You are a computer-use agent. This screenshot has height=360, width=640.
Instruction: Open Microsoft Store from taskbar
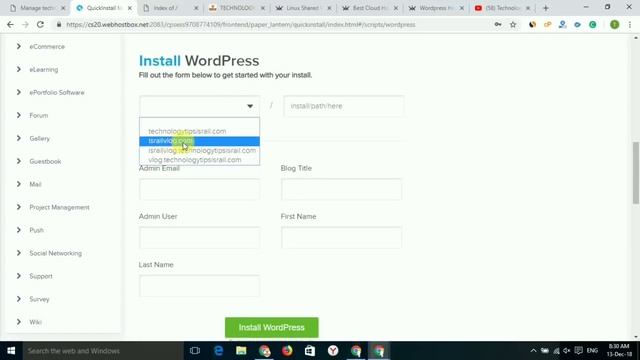click(x=310, y=351)
